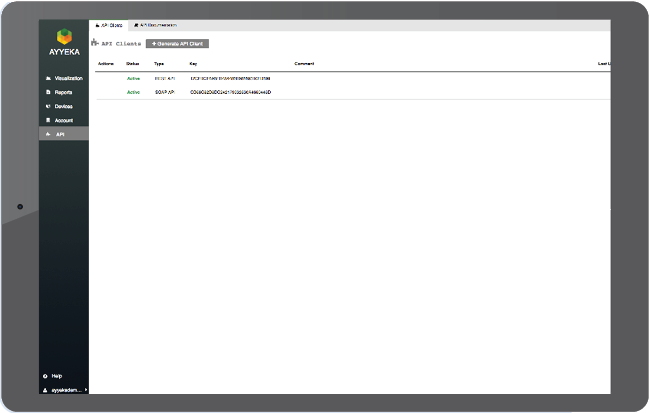The height and width of the screenshot is (413, 650).
Task: Click the Comment column header
Action: 304,63
